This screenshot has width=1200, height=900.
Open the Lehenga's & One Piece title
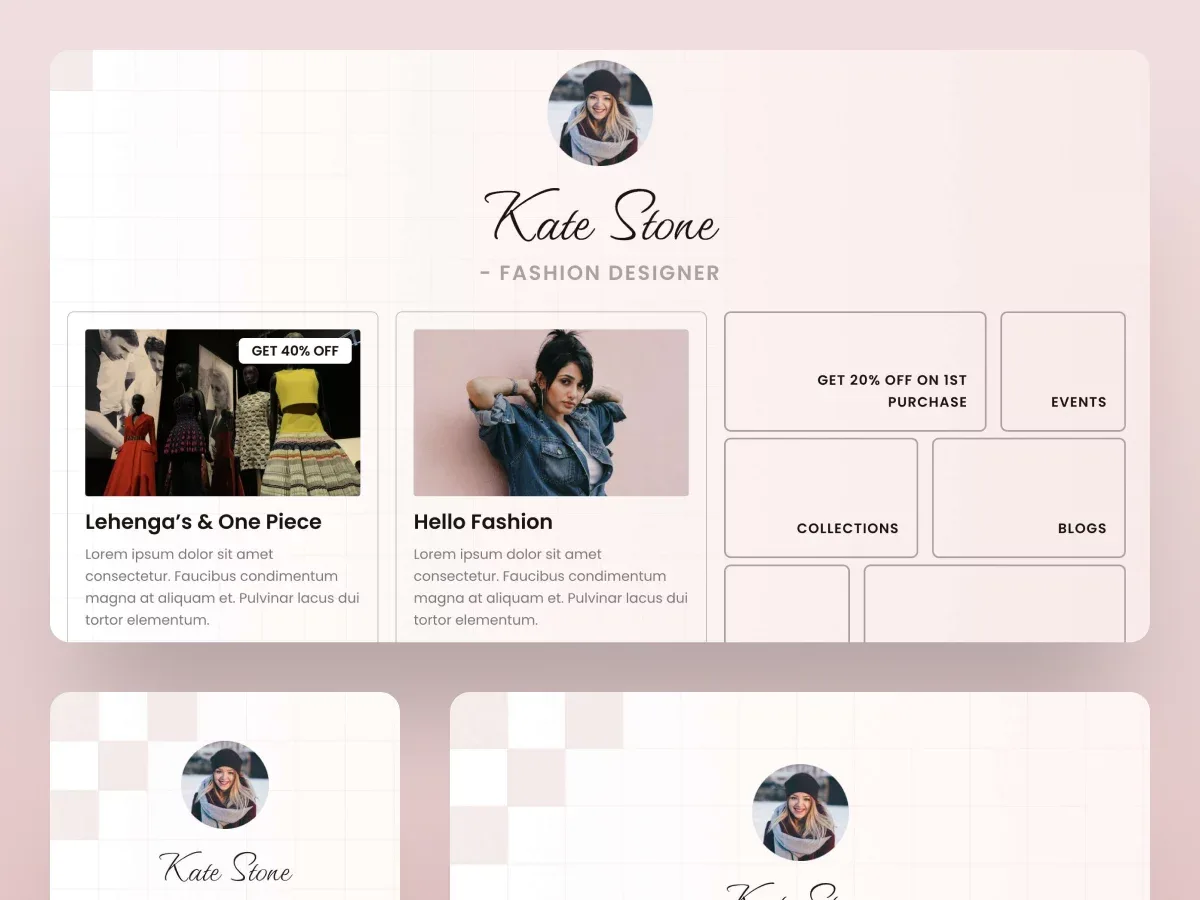point(203,522)
